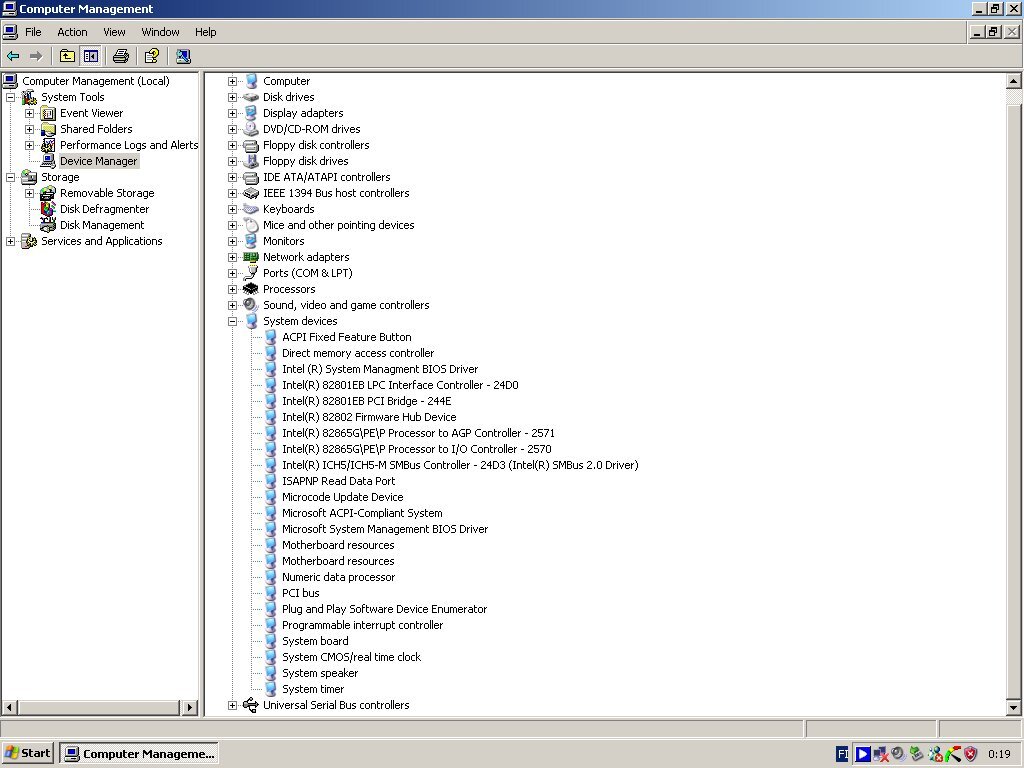Select the Sound, video and game controllers icon
This screenshot has width=1024, height=768.
pos(251,305)
